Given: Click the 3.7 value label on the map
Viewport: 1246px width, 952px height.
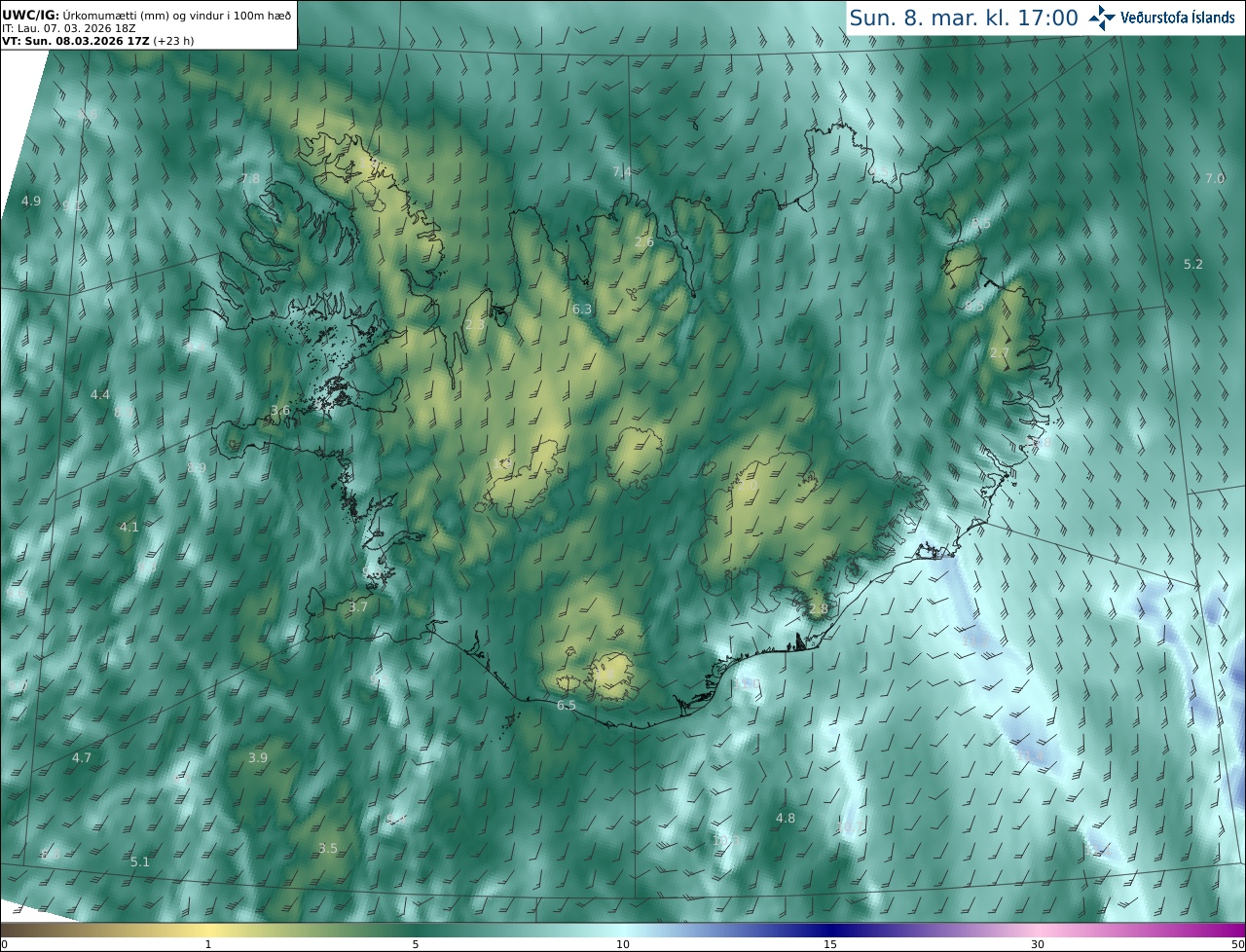Looking at the screenshot, I should pyautogui.click(x=358, y=605).
